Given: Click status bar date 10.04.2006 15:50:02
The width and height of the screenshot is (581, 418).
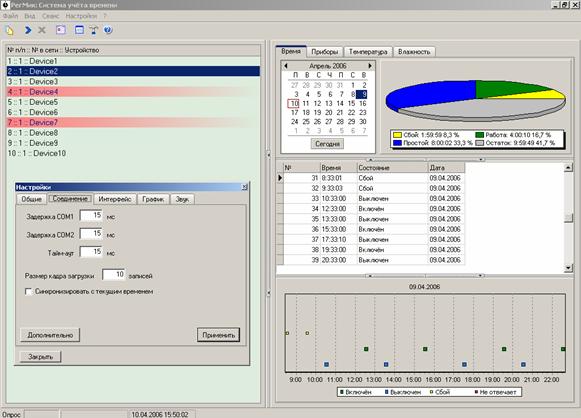Looking at the screenshot, I should point(160,414).
